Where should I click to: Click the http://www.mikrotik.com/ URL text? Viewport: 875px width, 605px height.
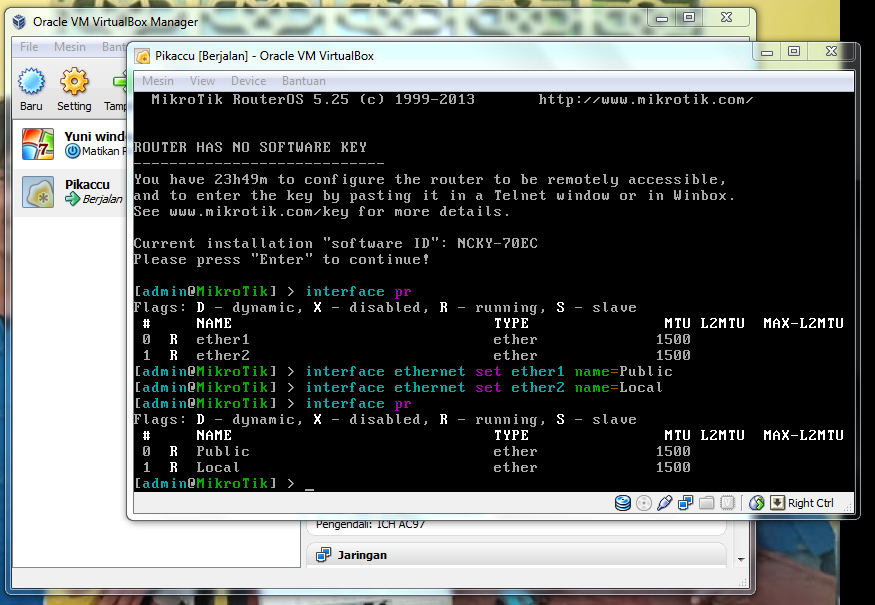pos(646,100)
